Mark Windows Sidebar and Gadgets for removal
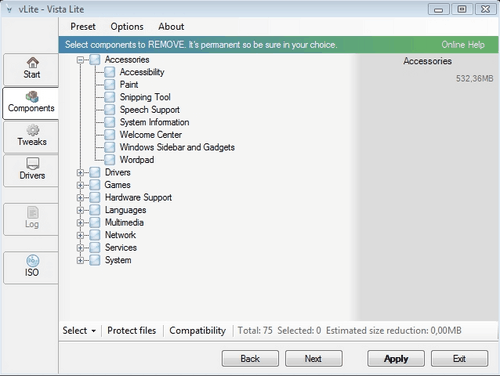This screenshot has width=500, height=376. point(110,147)
